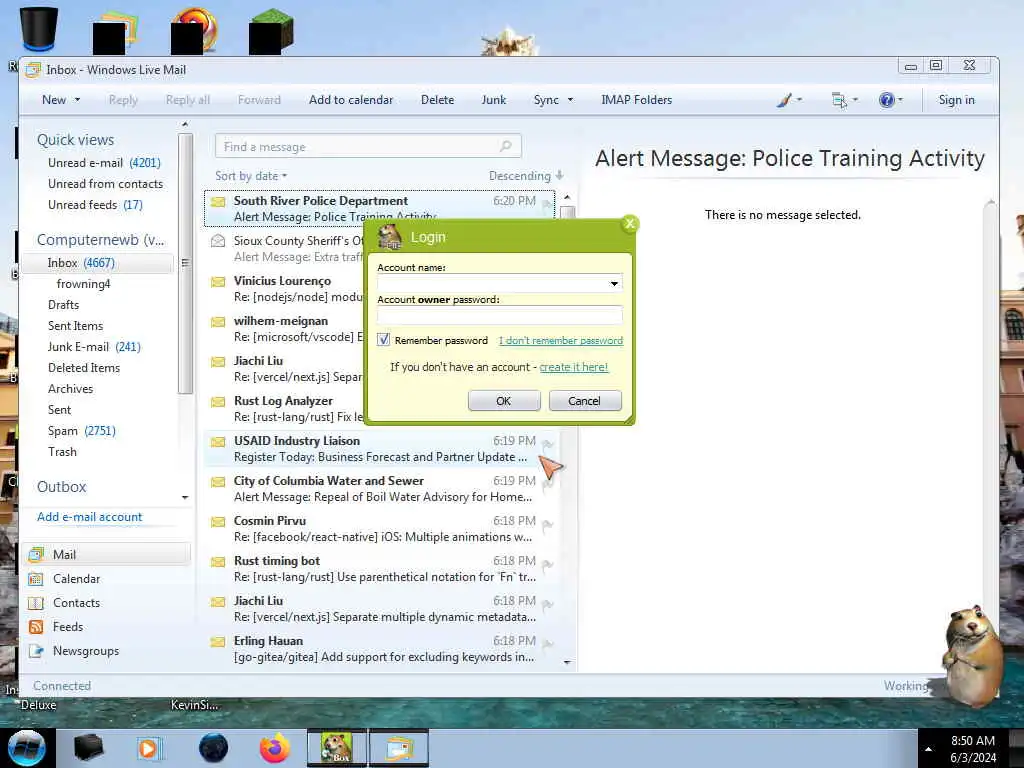The width and height of the screenshot is (1024, 768).
Task: Click OK in Login dialog
Action: coord(504,400)
